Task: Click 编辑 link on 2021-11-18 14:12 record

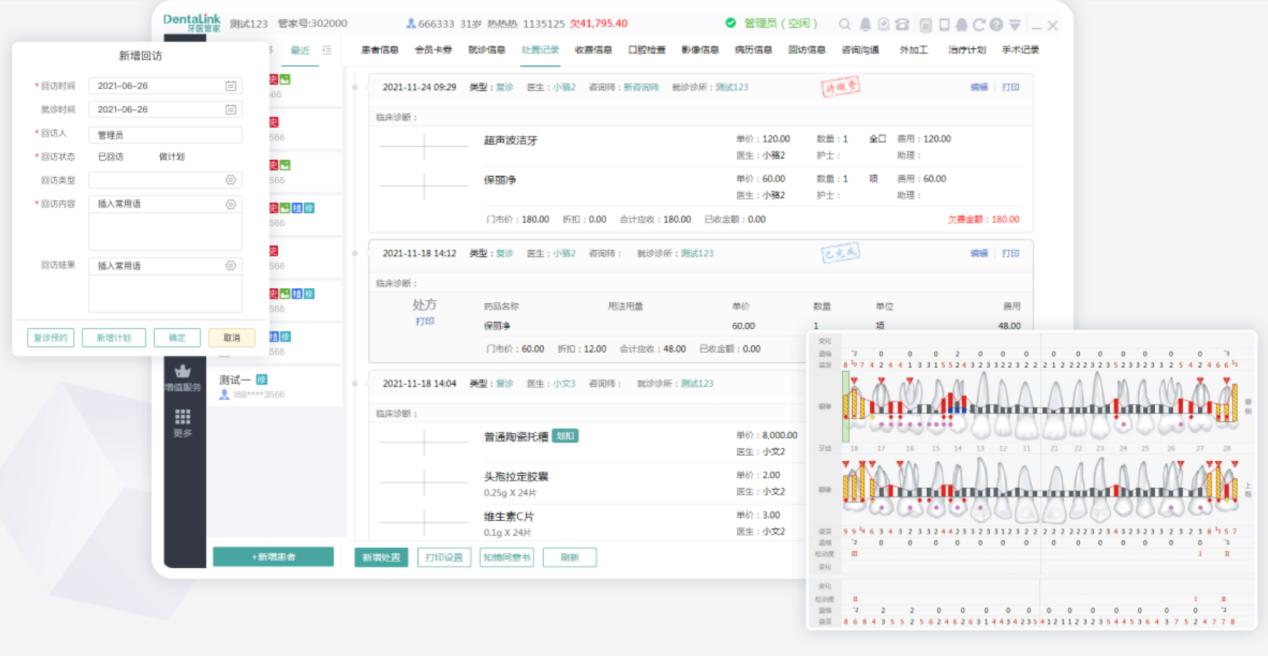Action: click(978, 253)
